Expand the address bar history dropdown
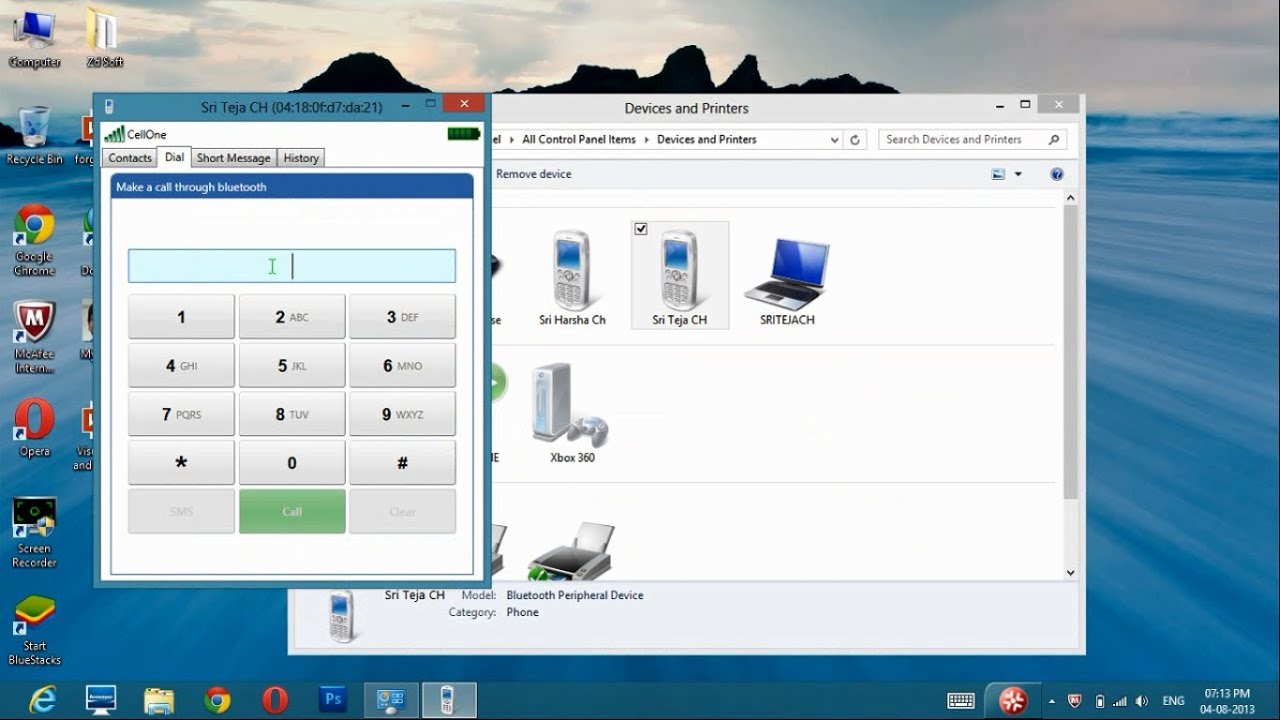The image size is (1280, 720). pyautogui.click(x=835, y=140)
